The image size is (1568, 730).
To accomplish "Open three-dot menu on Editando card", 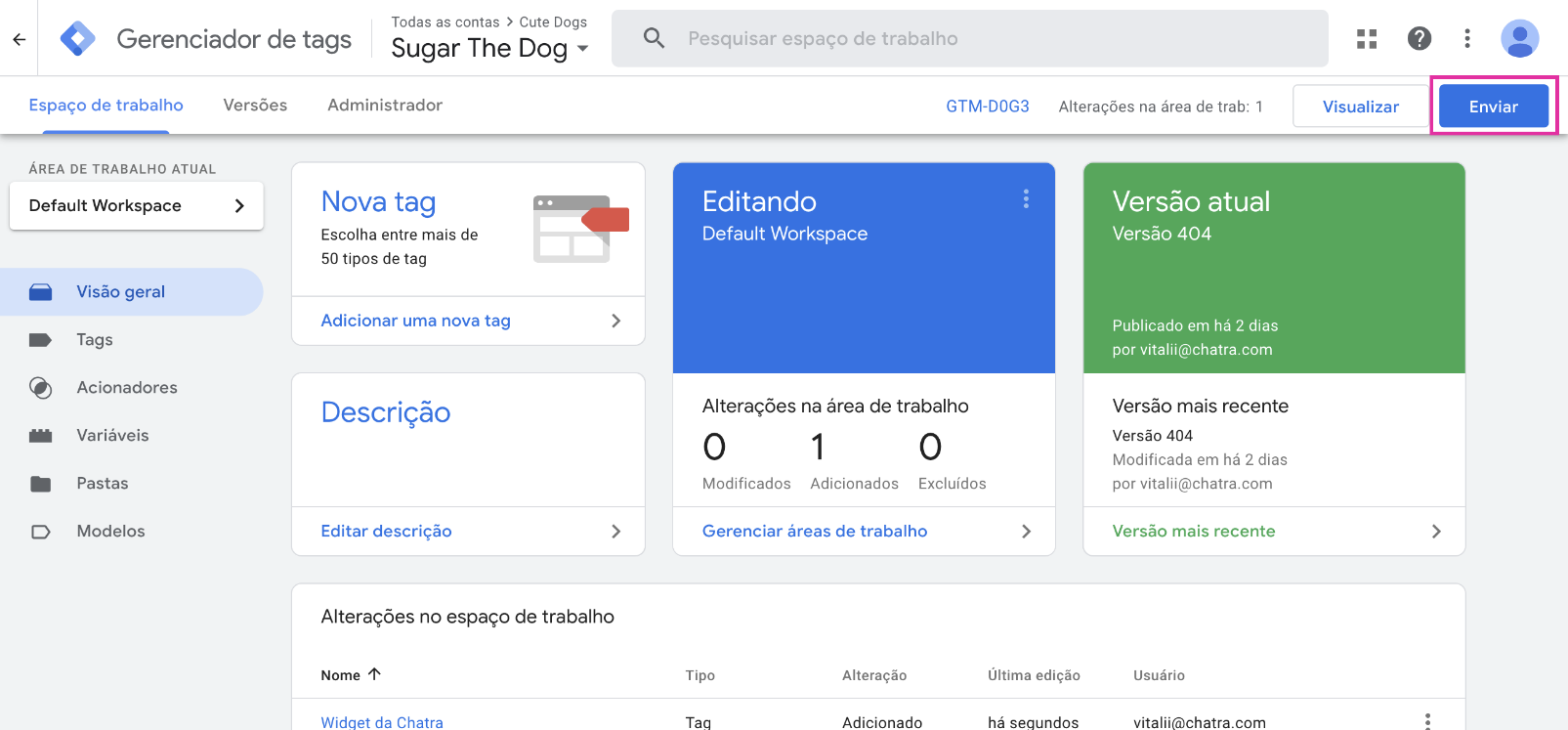I will [1026, 199].
